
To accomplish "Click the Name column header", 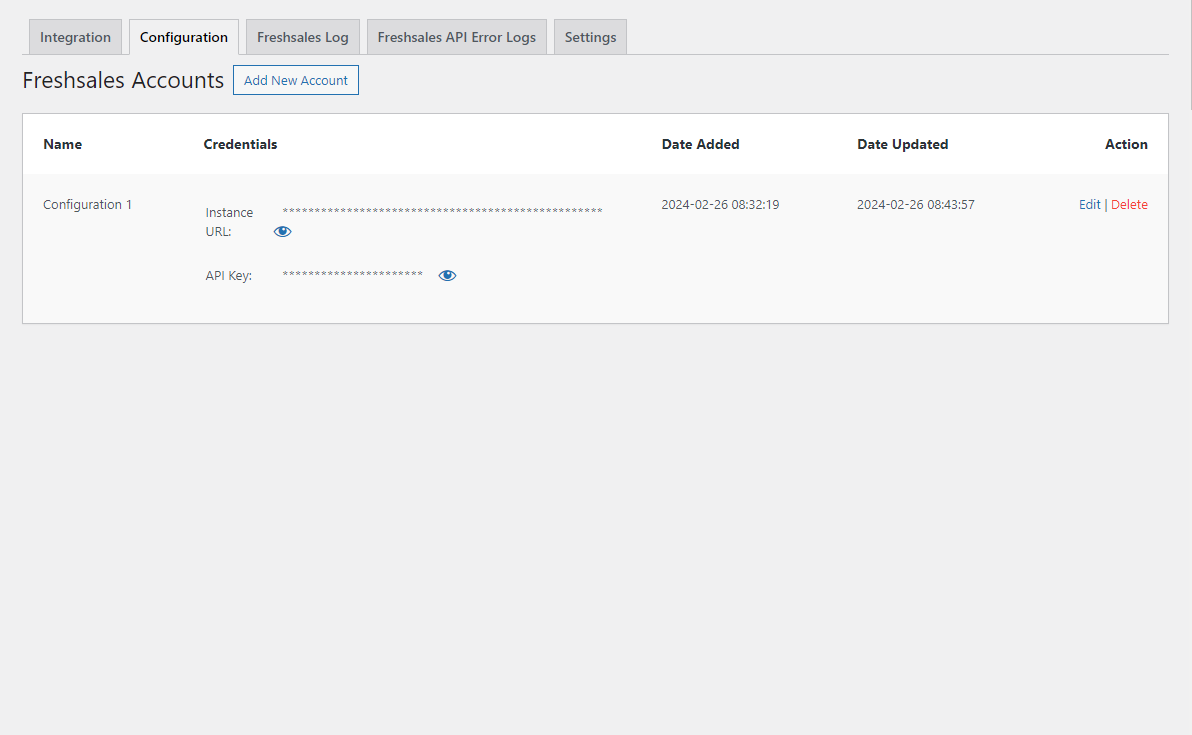I will pos(62,144).
